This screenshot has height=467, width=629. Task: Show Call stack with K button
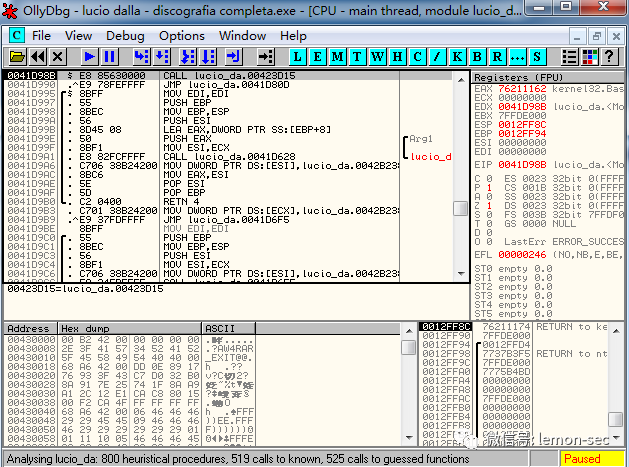click(x=457, y=57)
